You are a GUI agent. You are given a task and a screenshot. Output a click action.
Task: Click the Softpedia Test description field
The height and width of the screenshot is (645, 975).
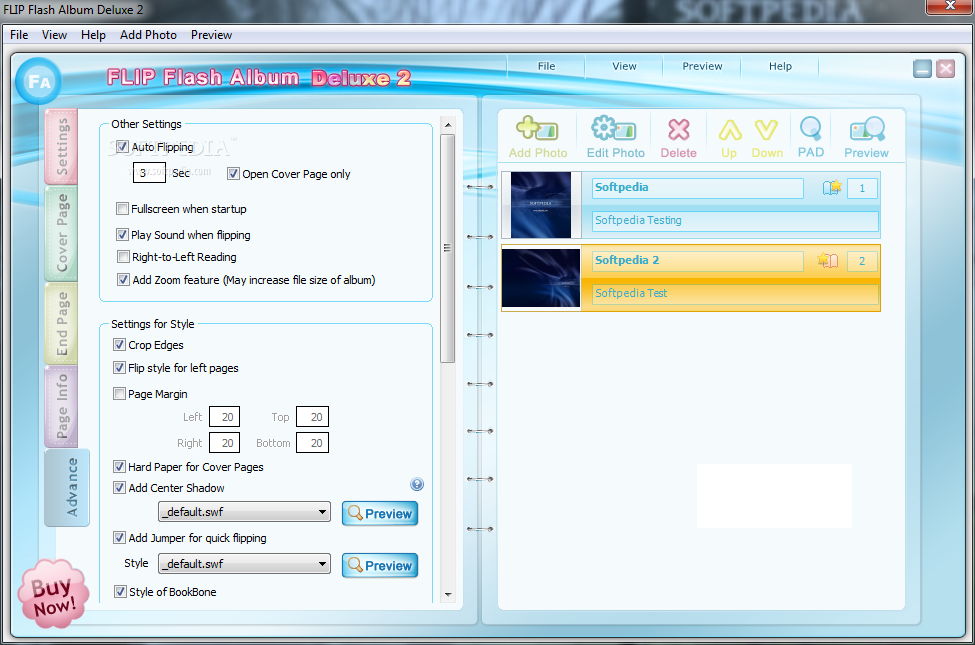tap(735, 294)
